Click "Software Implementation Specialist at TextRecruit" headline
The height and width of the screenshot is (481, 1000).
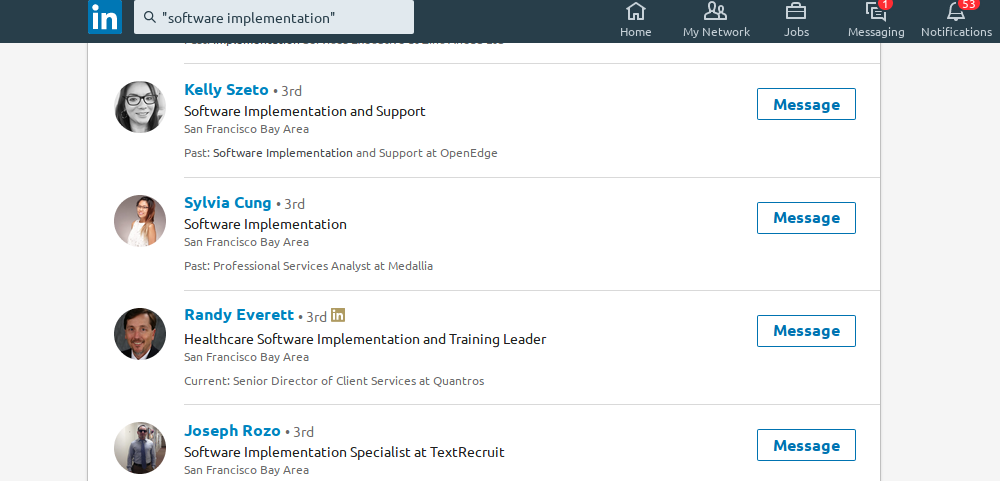[x=344, y=453]
